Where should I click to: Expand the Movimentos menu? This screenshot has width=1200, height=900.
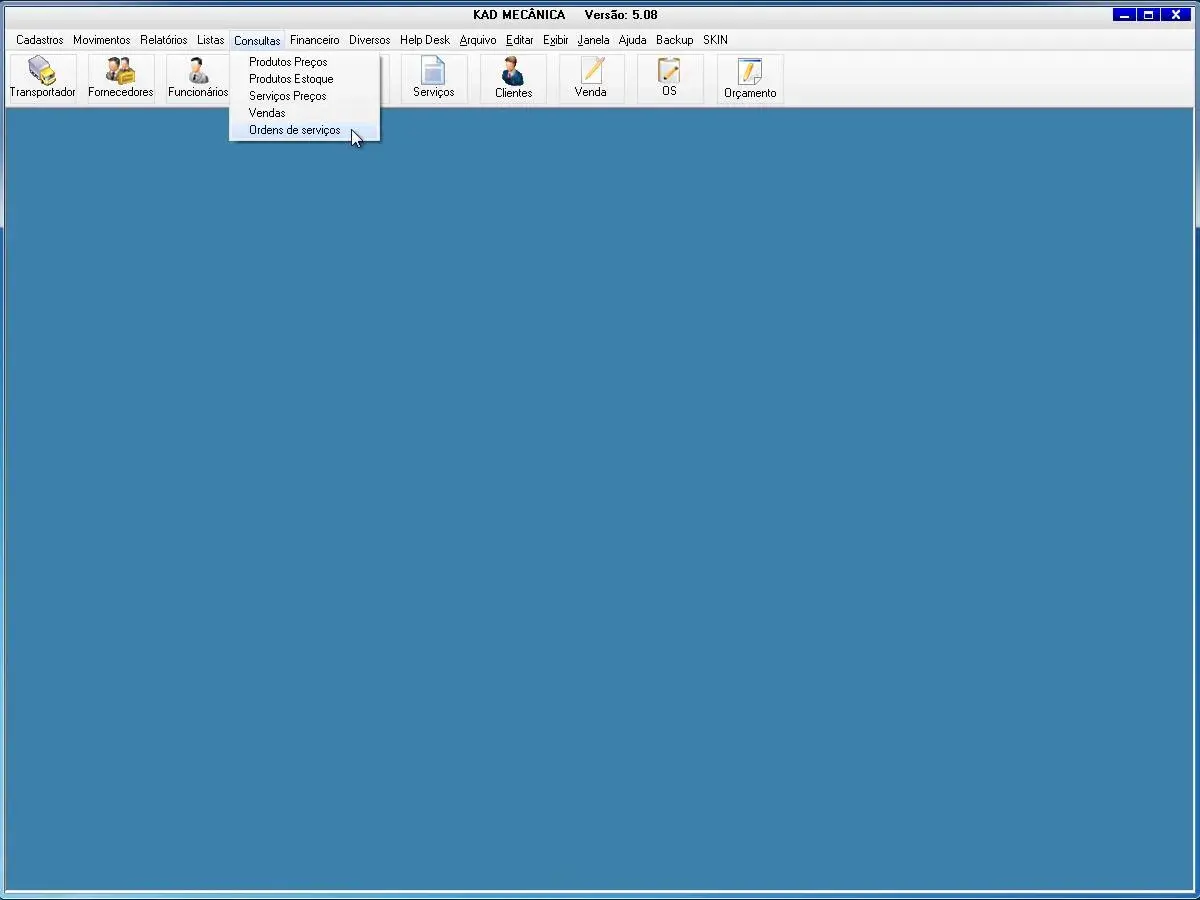tap(101, 40)
